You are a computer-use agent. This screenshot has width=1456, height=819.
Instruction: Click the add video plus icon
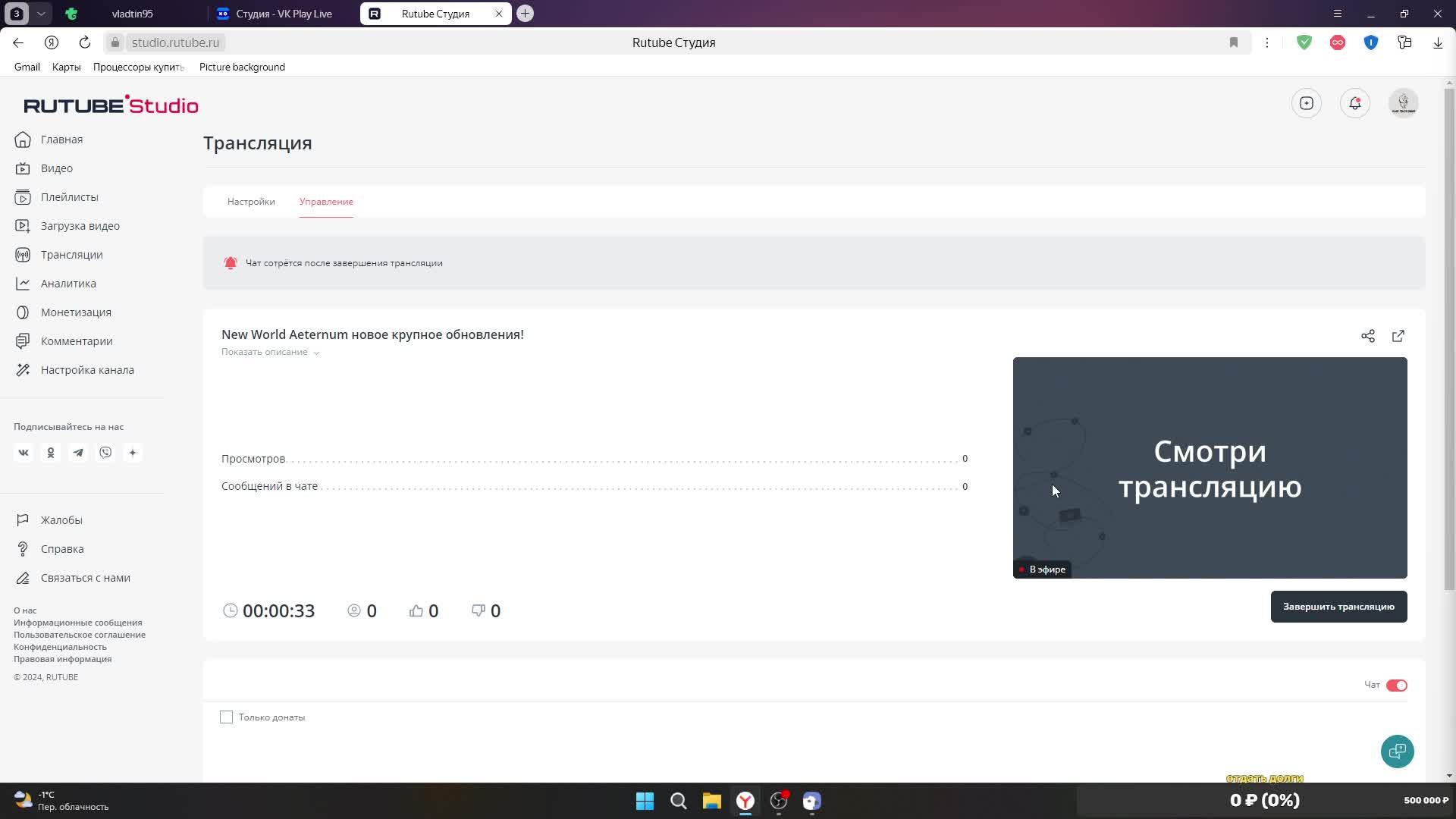pos(1307,103)
